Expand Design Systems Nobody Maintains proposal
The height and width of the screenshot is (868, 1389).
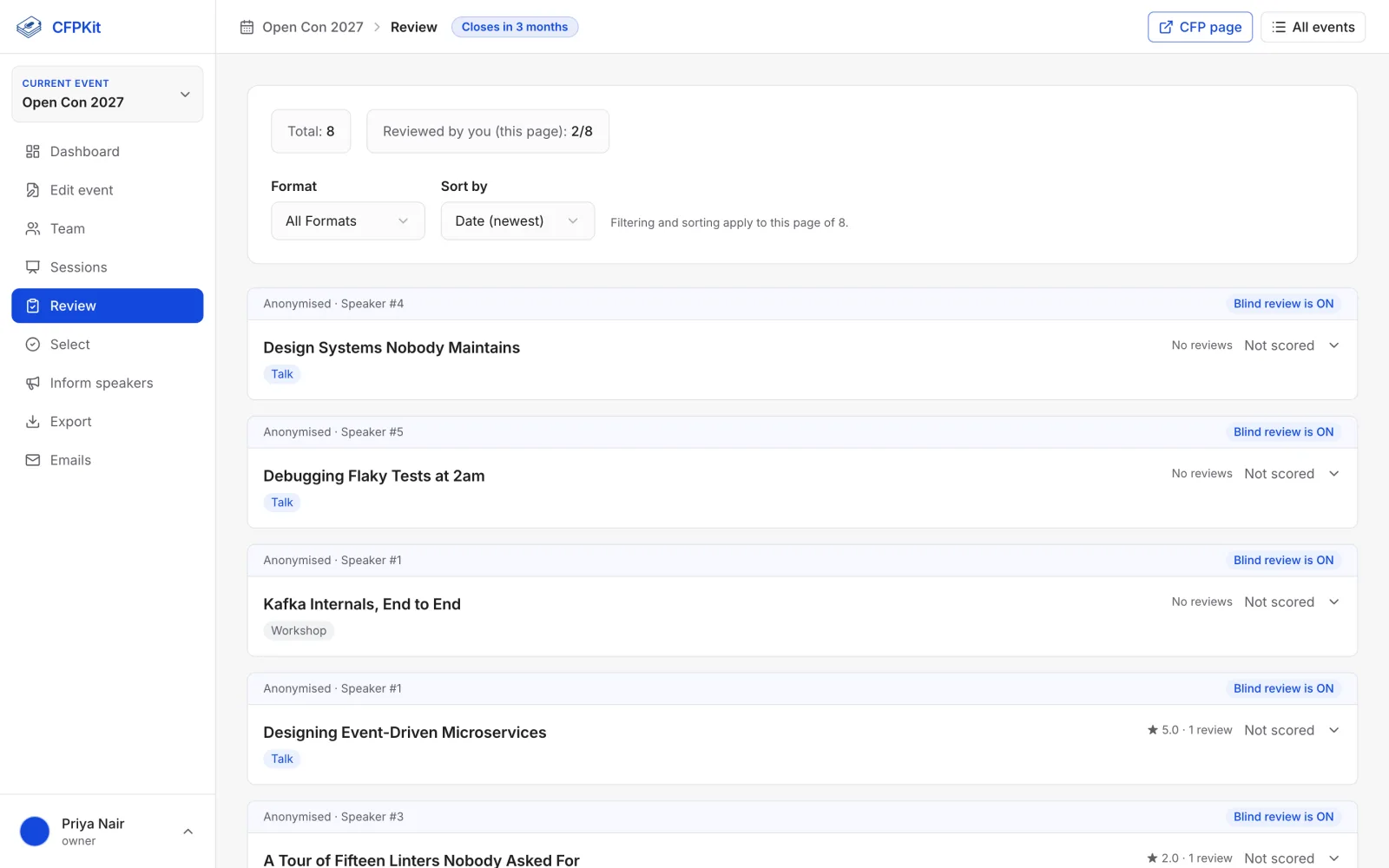(1334, 345)
